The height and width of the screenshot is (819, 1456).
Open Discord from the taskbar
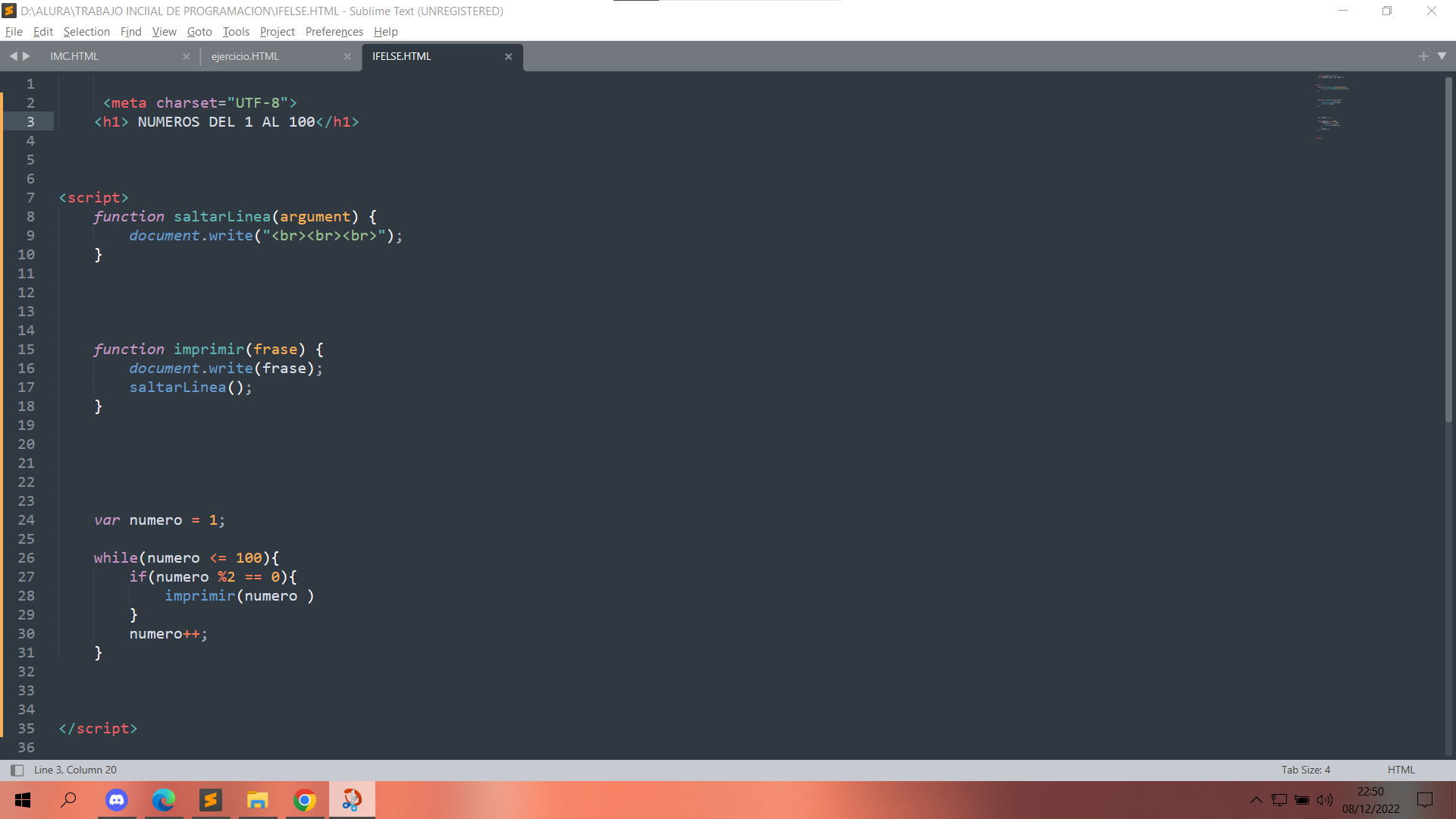point(117,800)
